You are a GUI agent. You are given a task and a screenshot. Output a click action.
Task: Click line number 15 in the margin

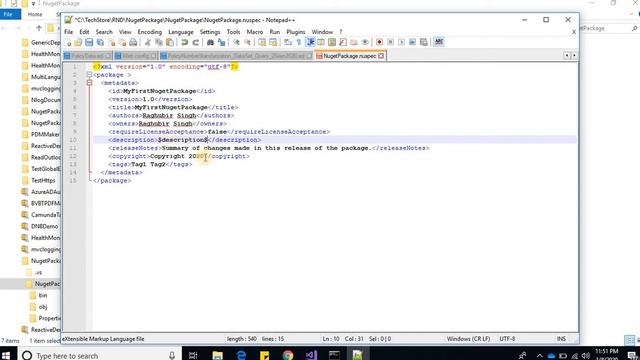point(73,180)
